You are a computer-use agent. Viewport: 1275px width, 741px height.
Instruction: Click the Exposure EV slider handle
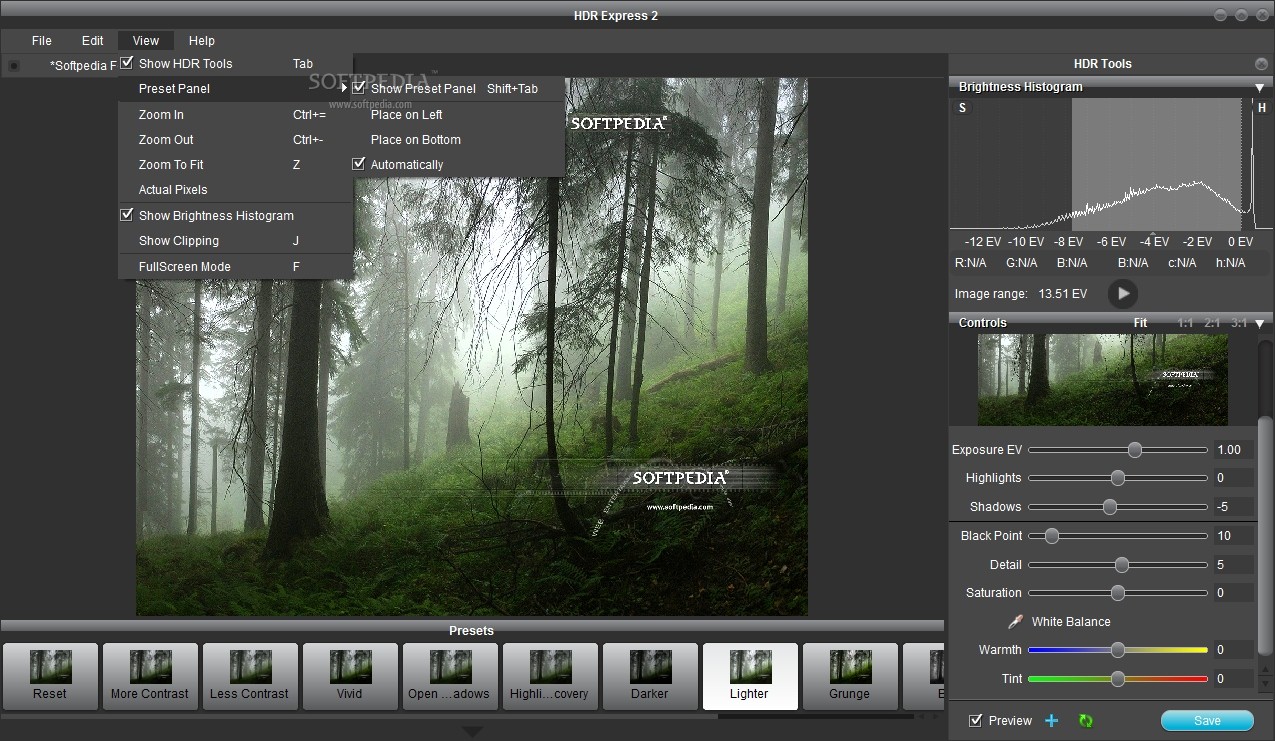[1134, 450]
